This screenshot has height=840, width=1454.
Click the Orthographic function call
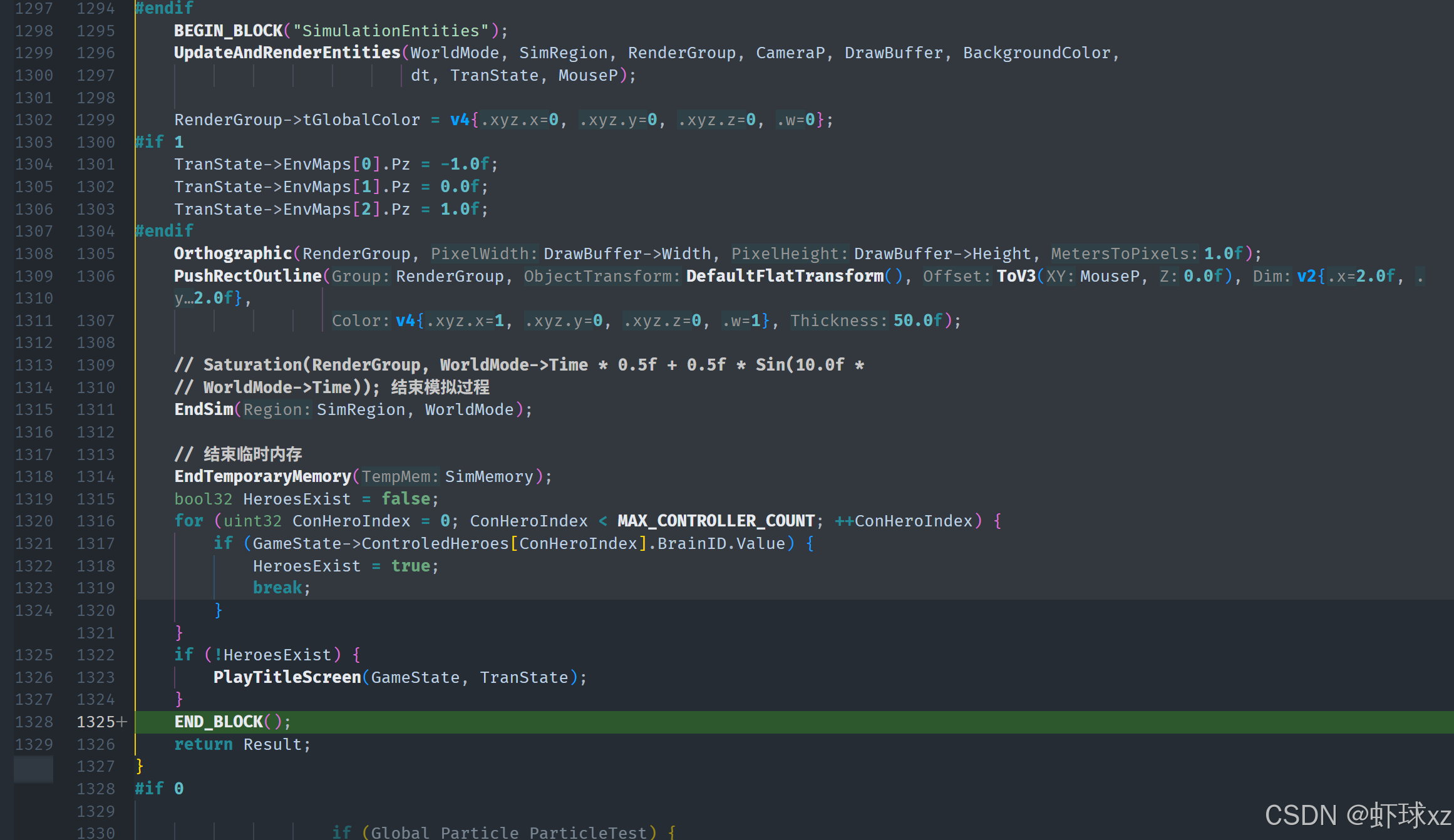click(x=232, y=254)
